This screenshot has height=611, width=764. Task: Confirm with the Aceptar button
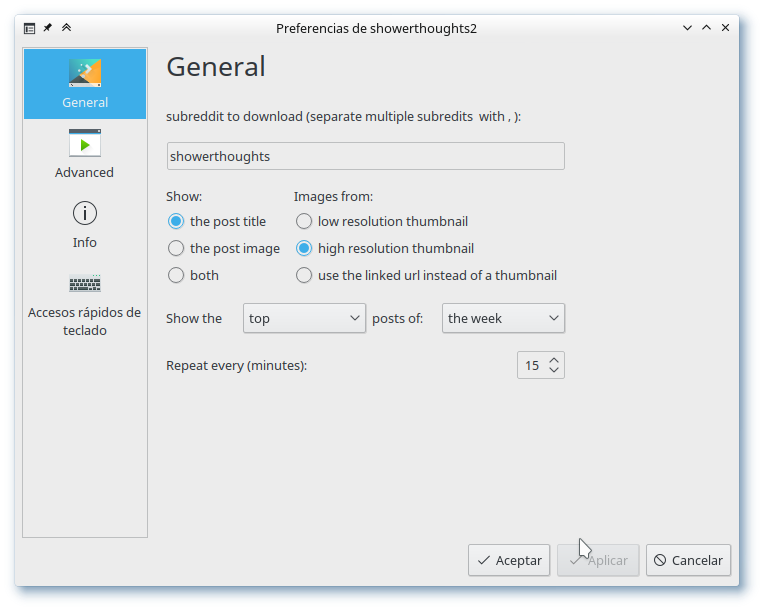[x=509, y=560]
